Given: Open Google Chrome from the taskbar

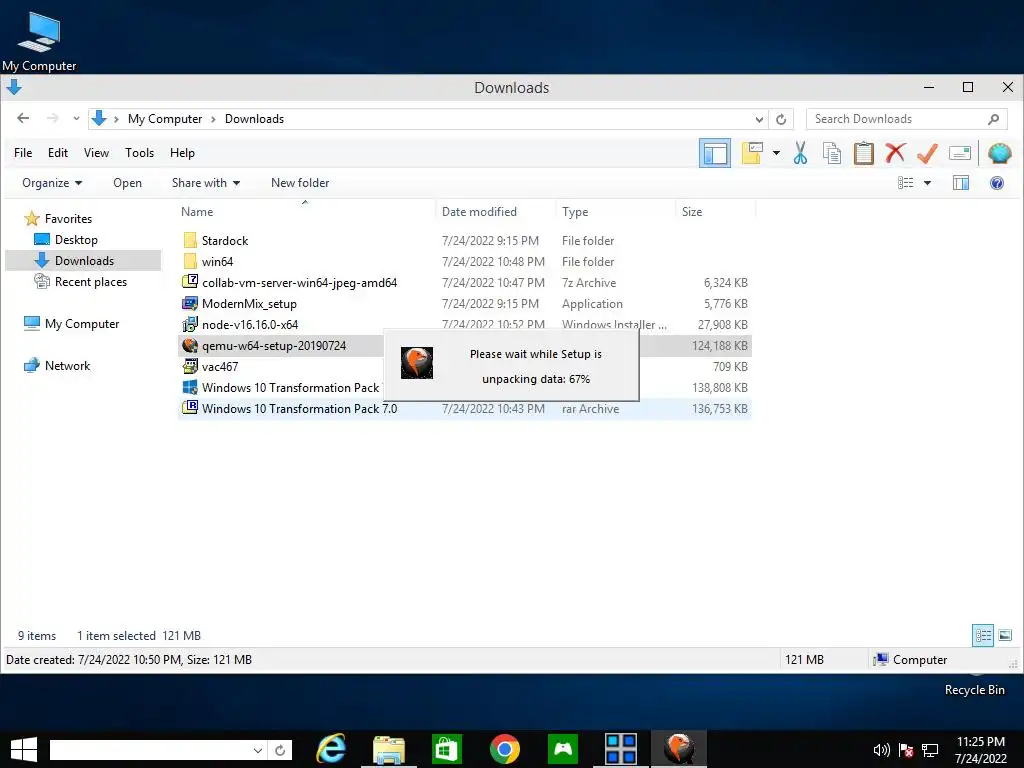Looking at the screenshot, I should [x=505, y=749].
